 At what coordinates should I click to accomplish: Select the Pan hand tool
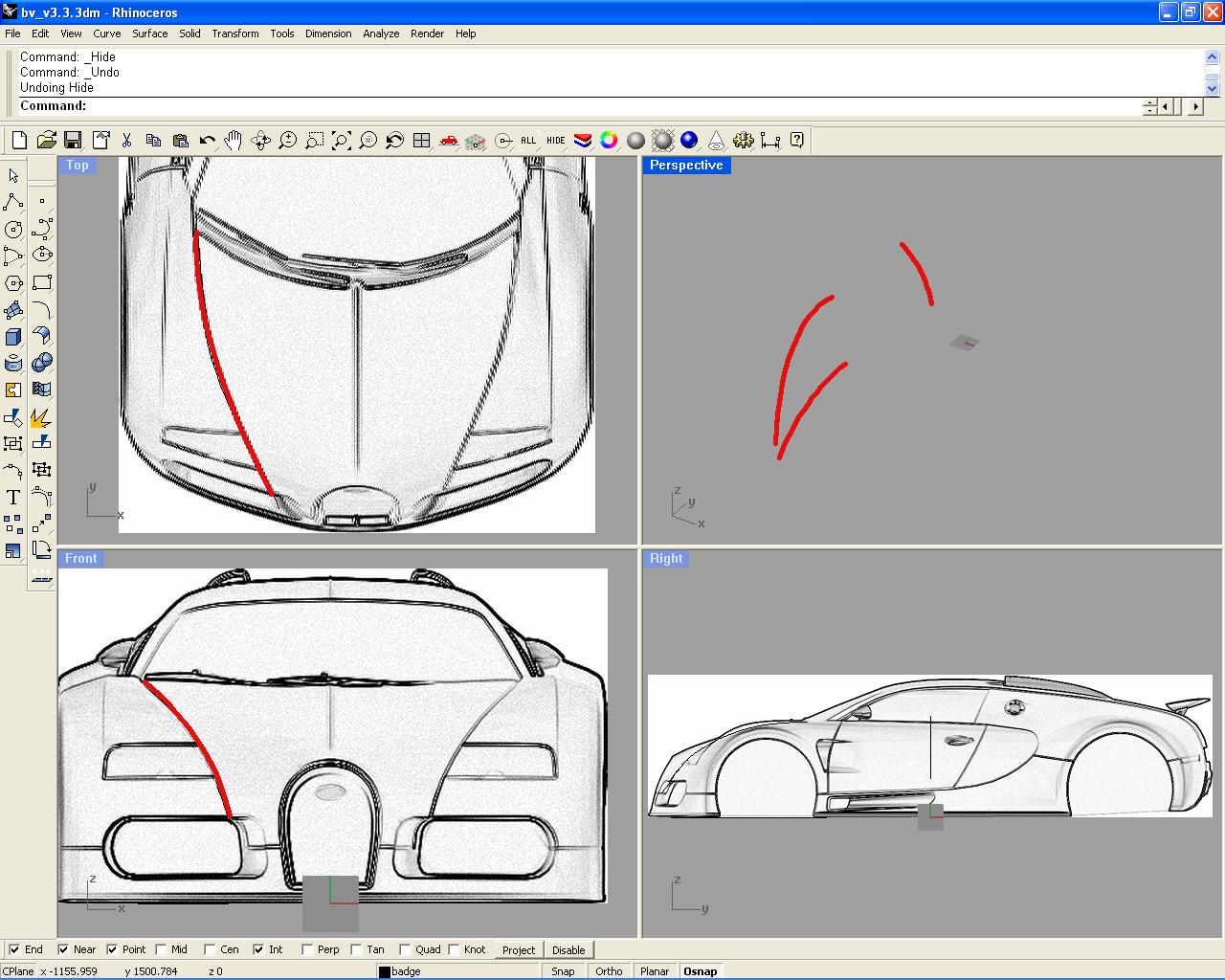click(234, 141)
